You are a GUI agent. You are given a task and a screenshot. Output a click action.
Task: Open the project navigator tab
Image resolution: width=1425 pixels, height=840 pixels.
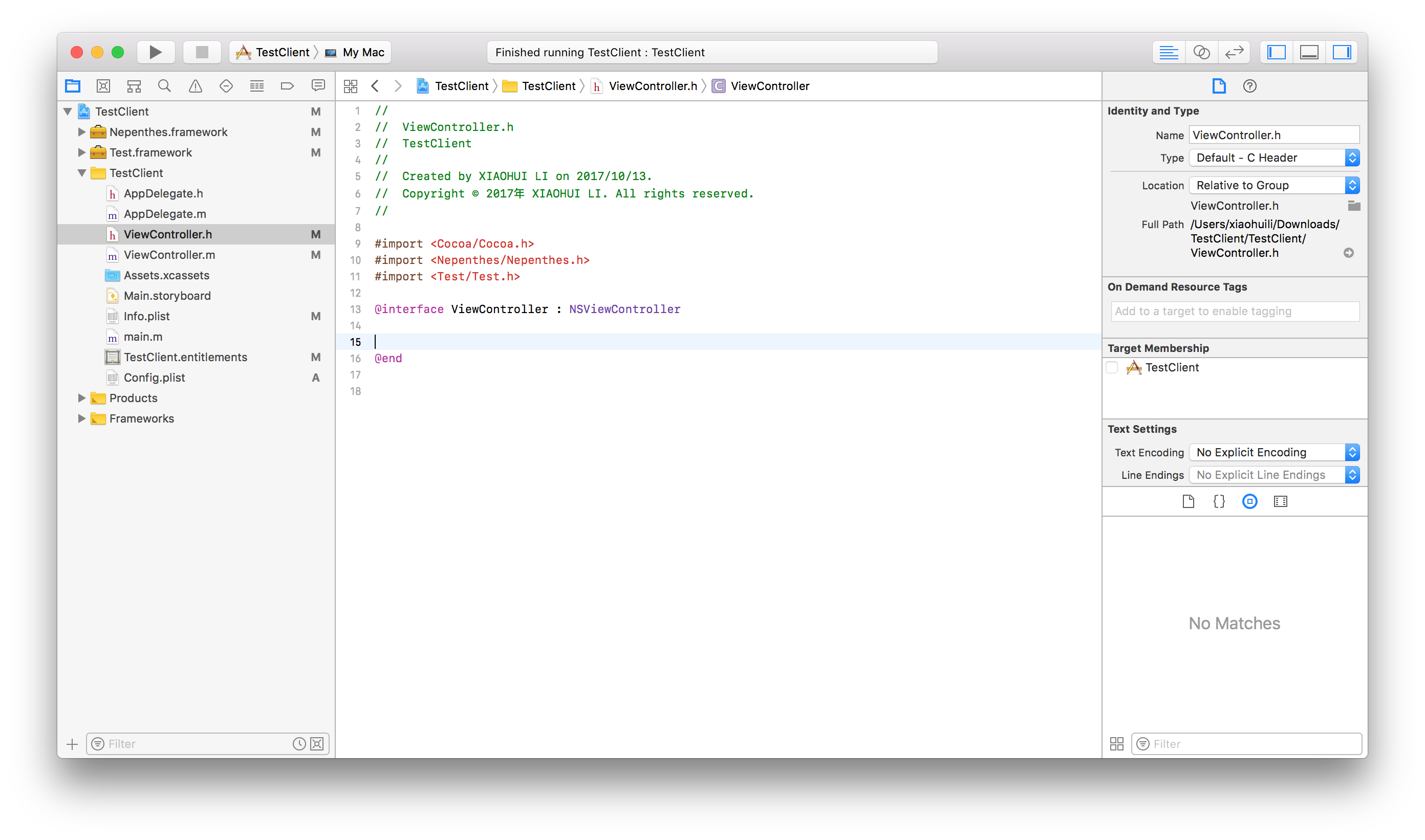pyautogui.click(x=73, y=86)
